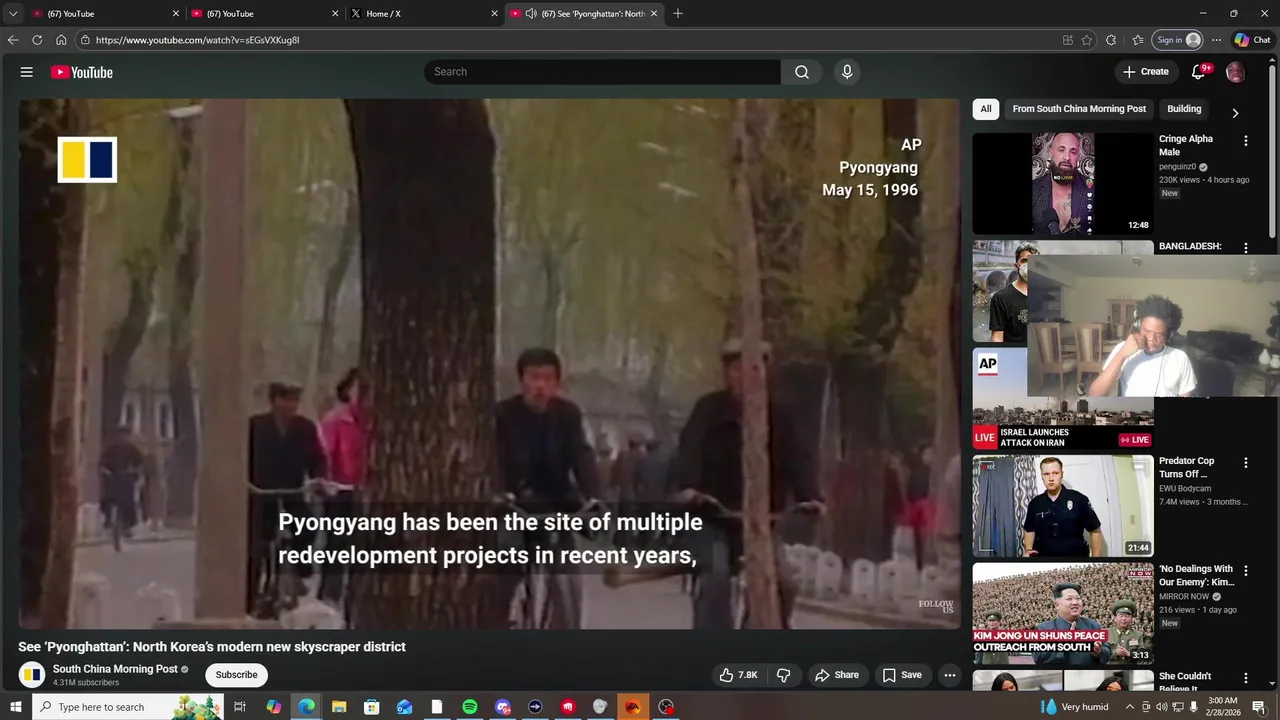The image size is (1280, 720).
Task: Open the split screen apps icon in address bar
Action: coord(1068,40)
